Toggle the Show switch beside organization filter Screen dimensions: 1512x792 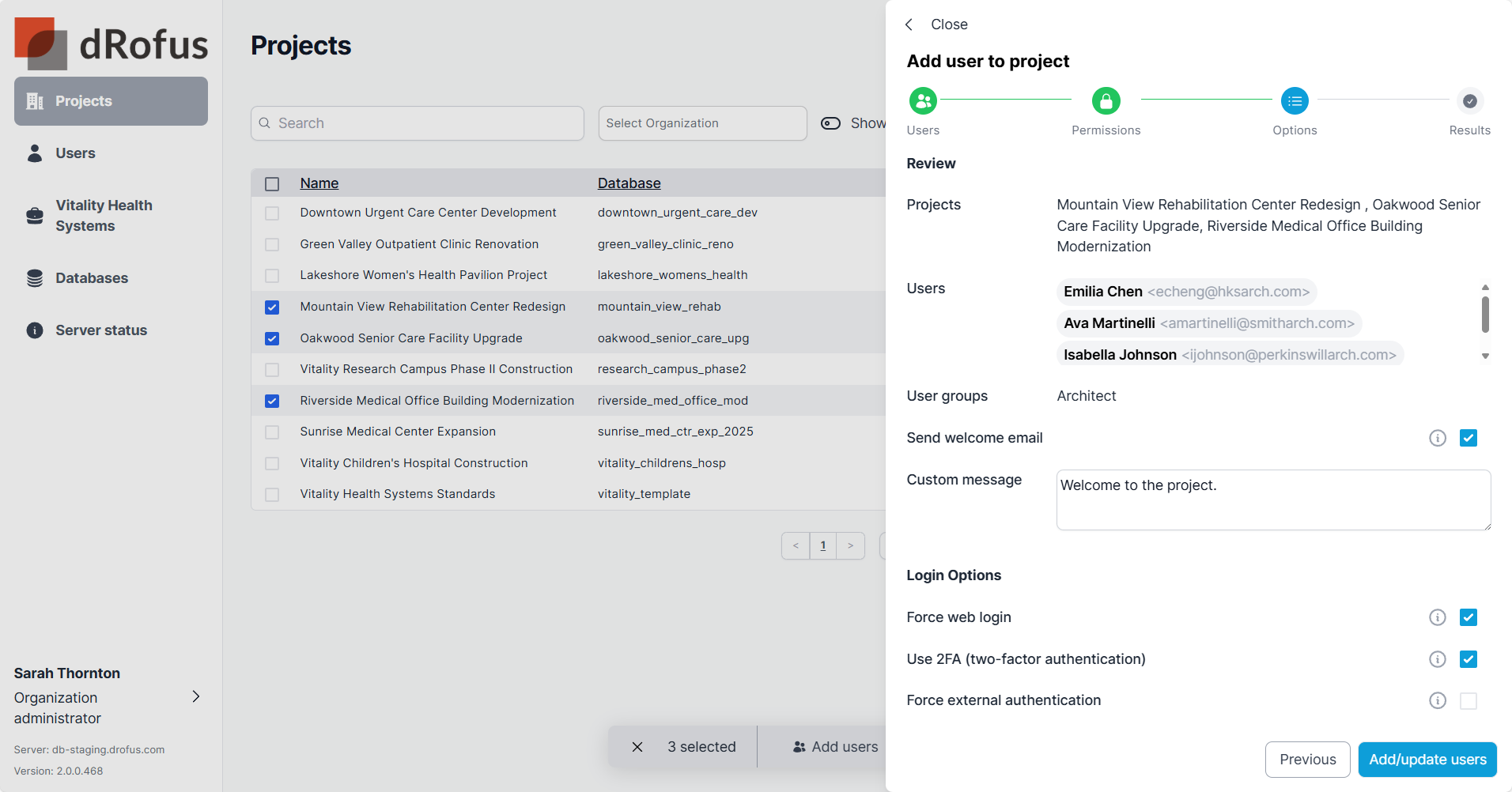point(830,123)
